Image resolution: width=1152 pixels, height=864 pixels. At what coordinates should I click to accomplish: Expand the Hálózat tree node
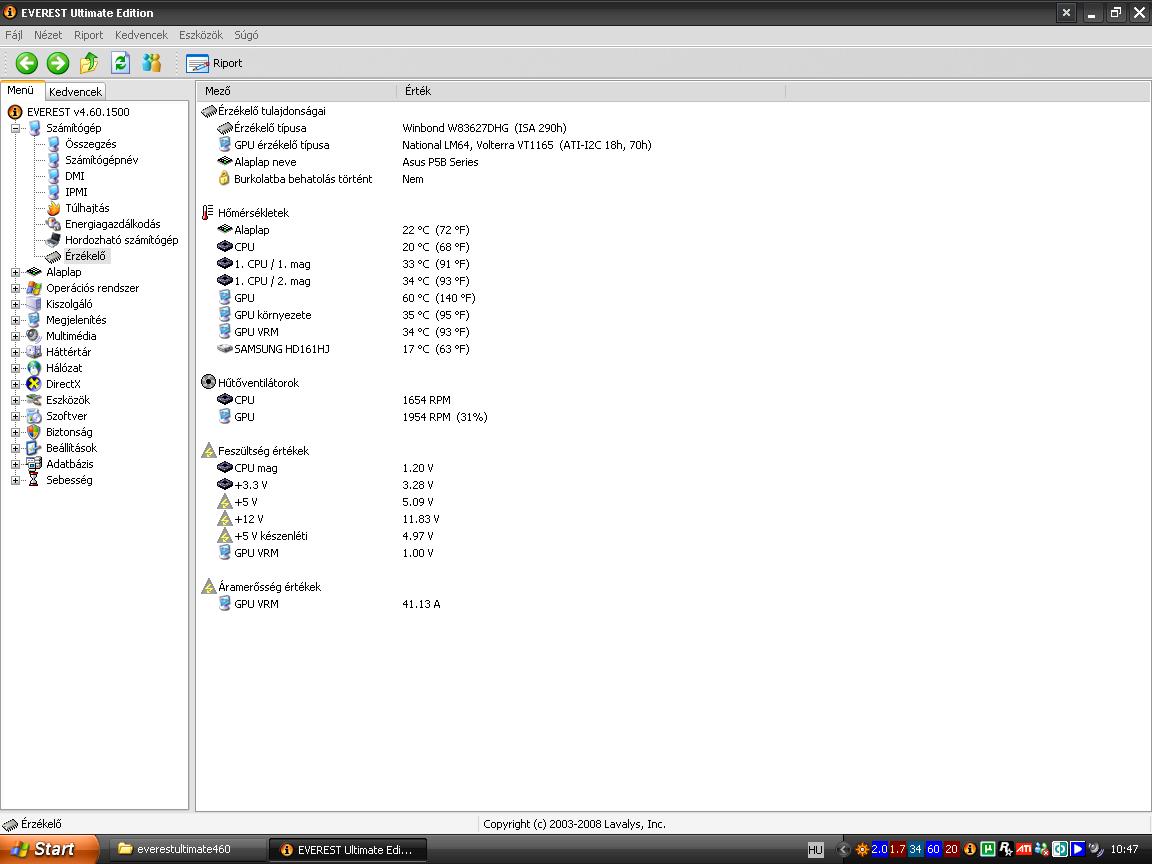(x=15, y=368)
